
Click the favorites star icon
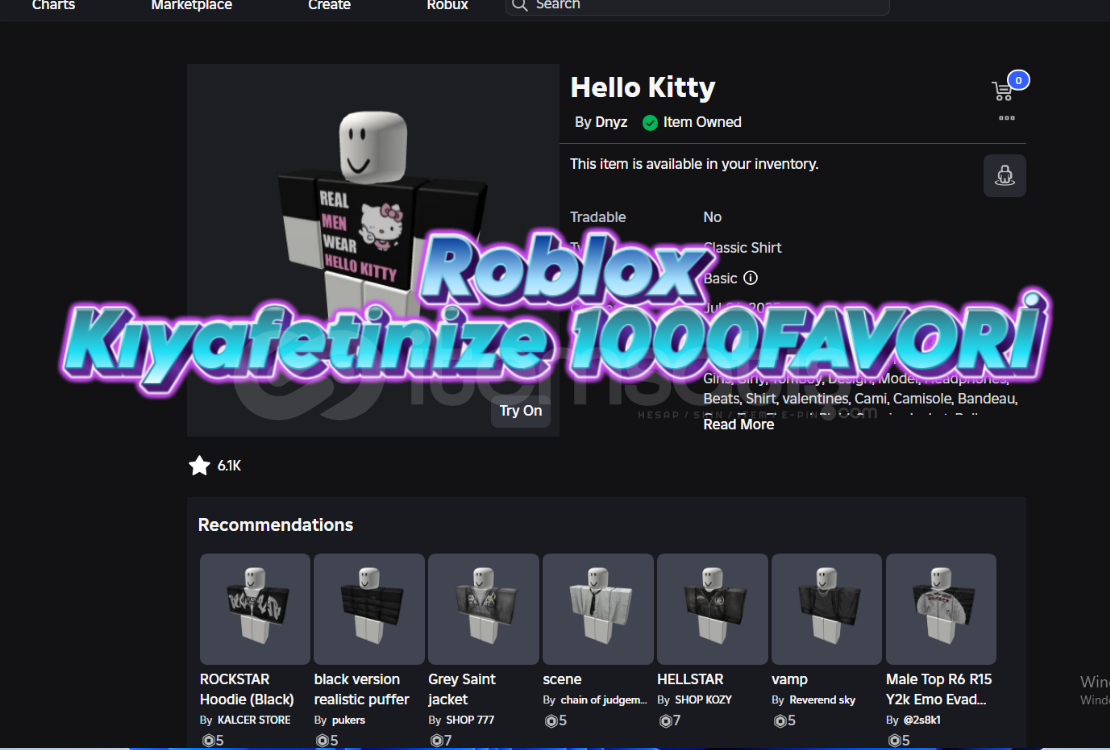(x=200, y=465)
